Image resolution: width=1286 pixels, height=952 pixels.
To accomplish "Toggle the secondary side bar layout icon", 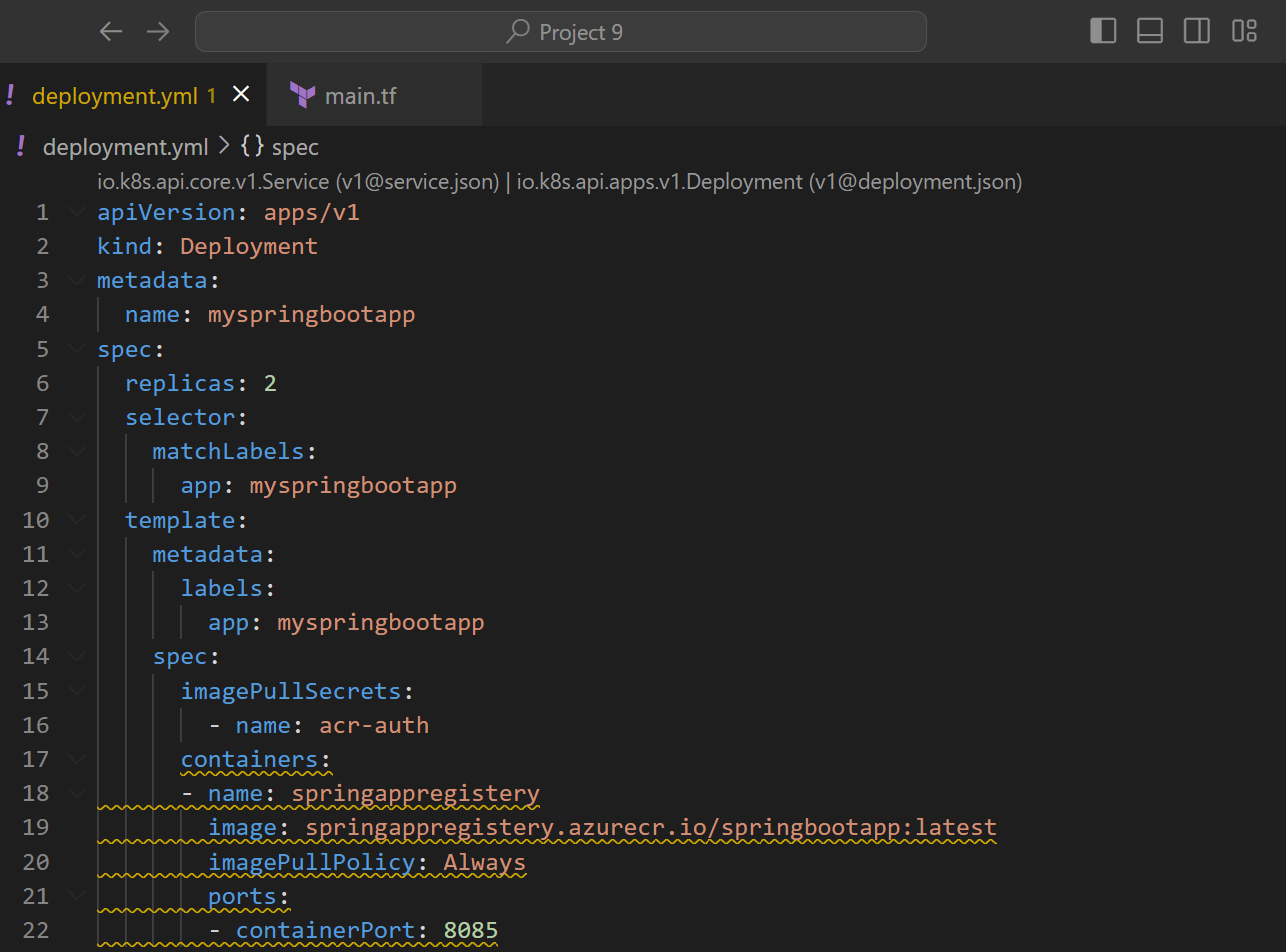I will [x=1197, y=31].
